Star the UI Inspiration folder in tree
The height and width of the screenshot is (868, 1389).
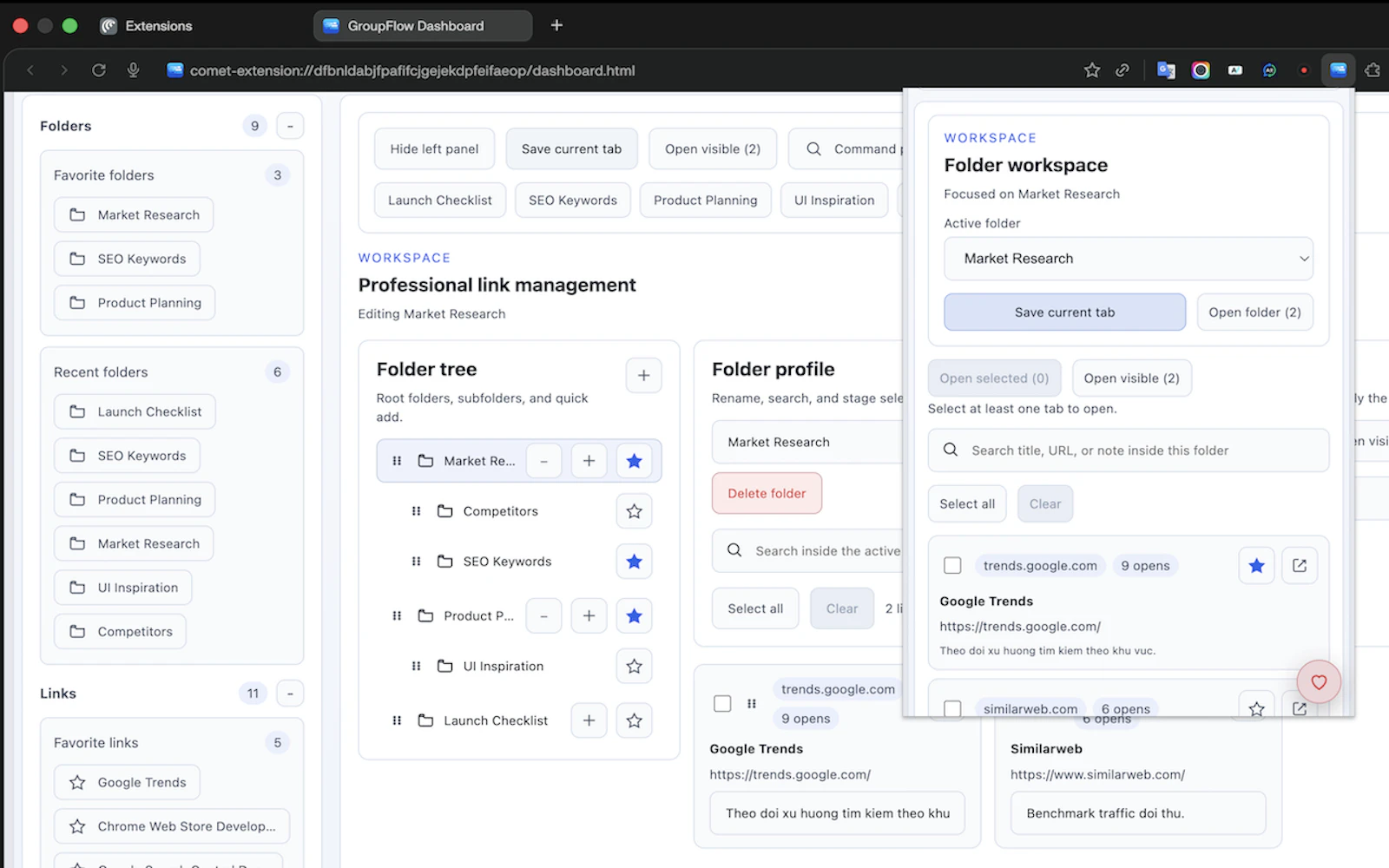coord(634,666)
